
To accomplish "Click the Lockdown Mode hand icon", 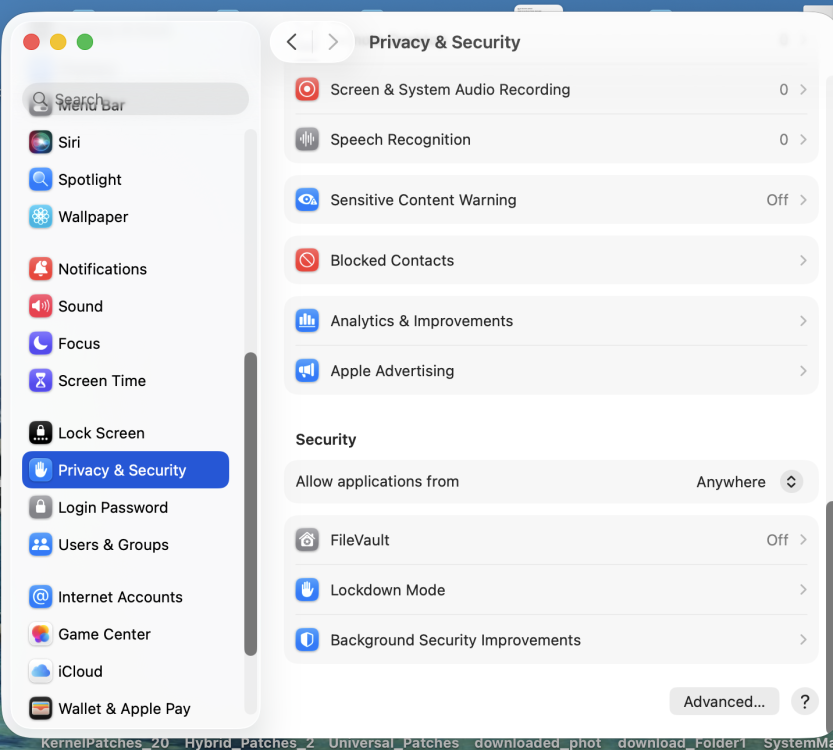I will (x=307, y=590).
